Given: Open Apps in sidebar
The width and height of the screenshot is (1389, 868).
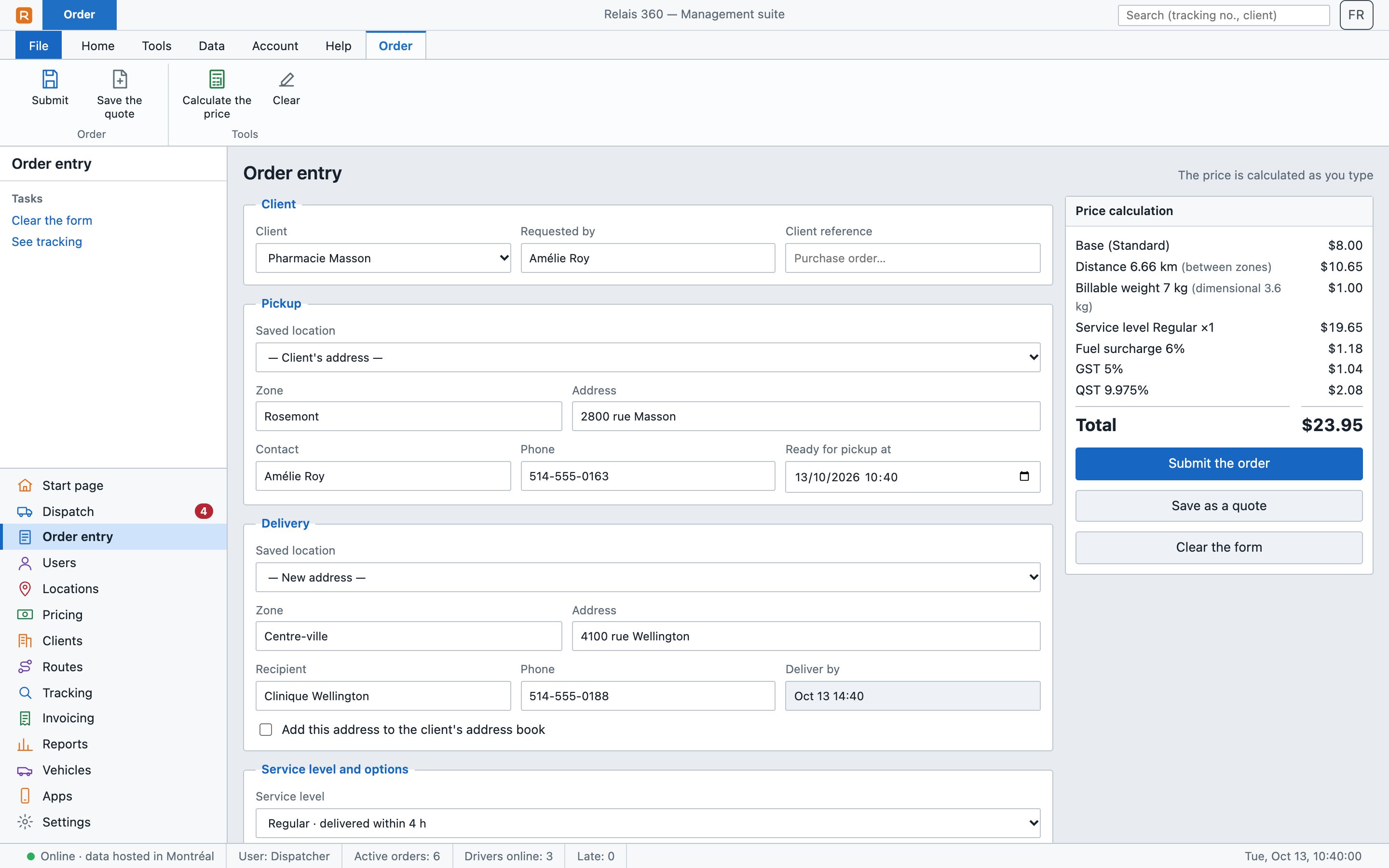Looking at the screenshot, I should [x=114, y=796].
